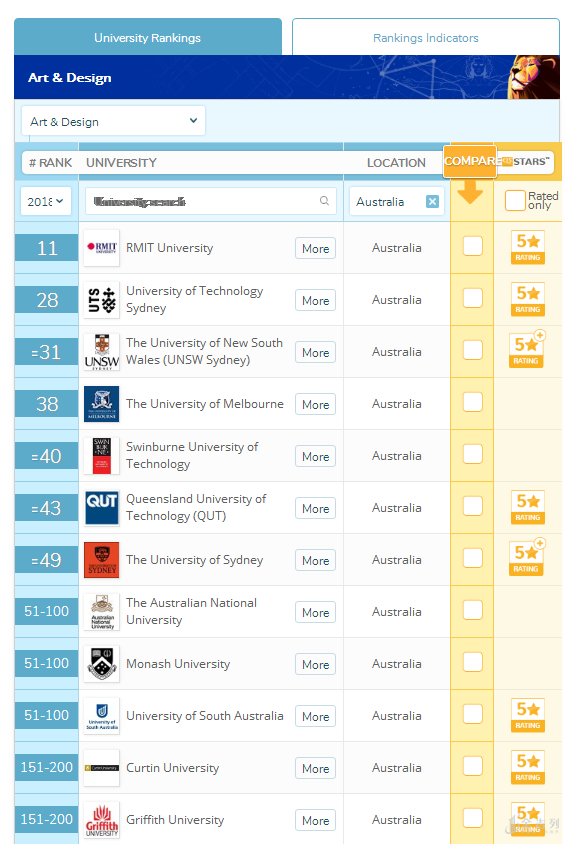Click the RMIT University logo
The width and height of the screenshot is (569, 844).
click(x=102, y=248)
